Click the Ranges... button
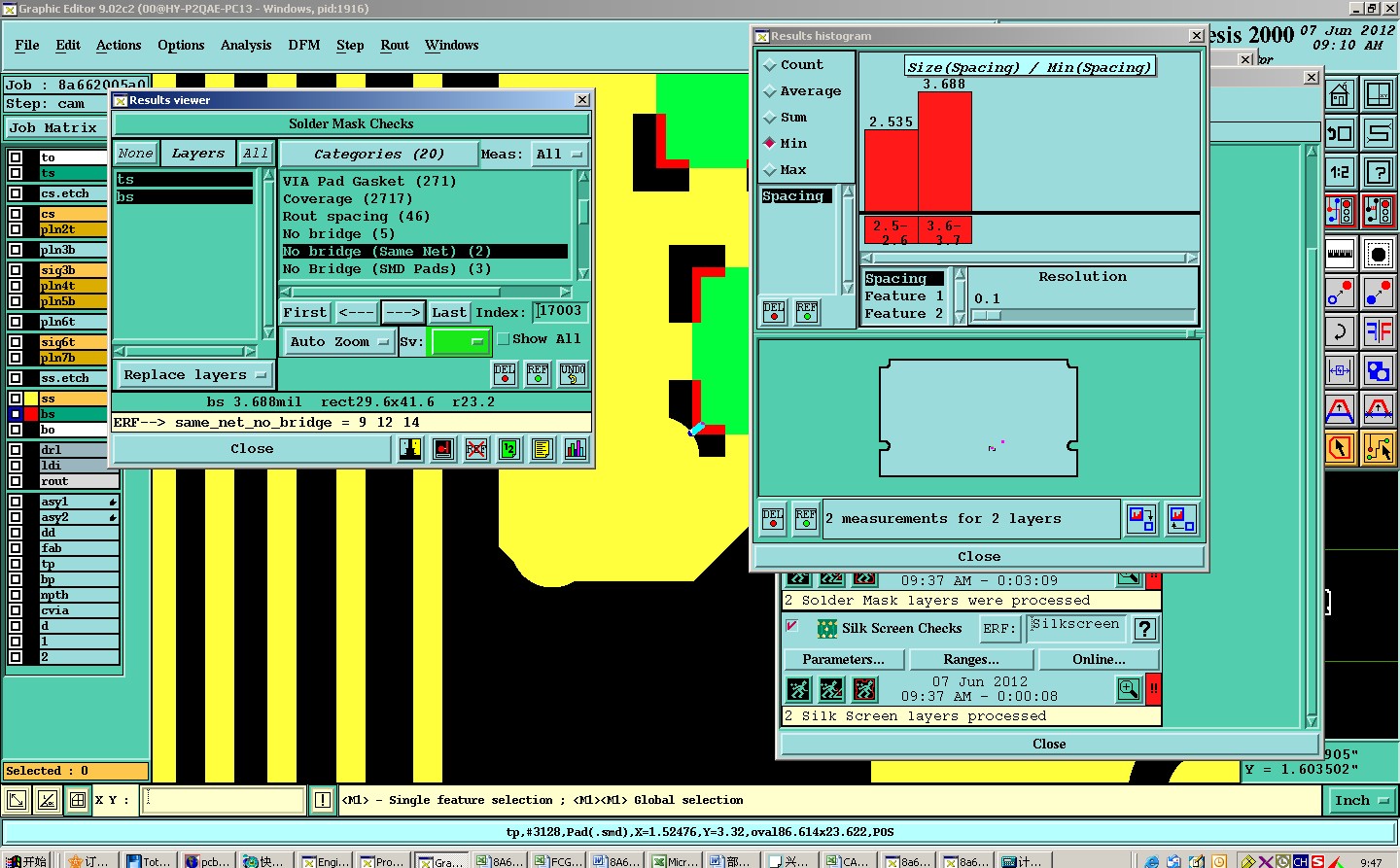 [971, 659]
